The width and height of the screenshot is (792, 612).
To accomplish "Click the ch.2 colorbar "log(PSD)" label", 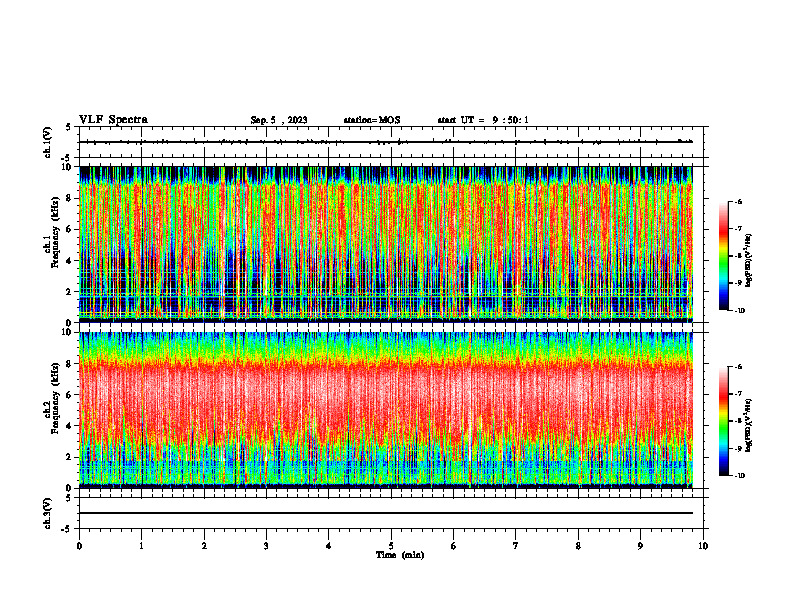I will click(x=749, y=426).
